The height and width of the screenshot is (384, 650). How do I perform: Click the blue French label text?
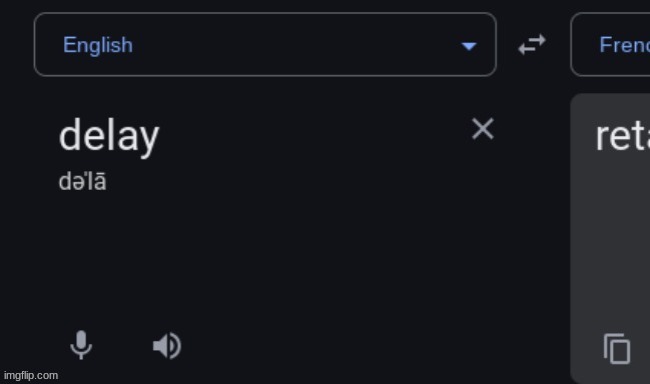coord(625,44)
